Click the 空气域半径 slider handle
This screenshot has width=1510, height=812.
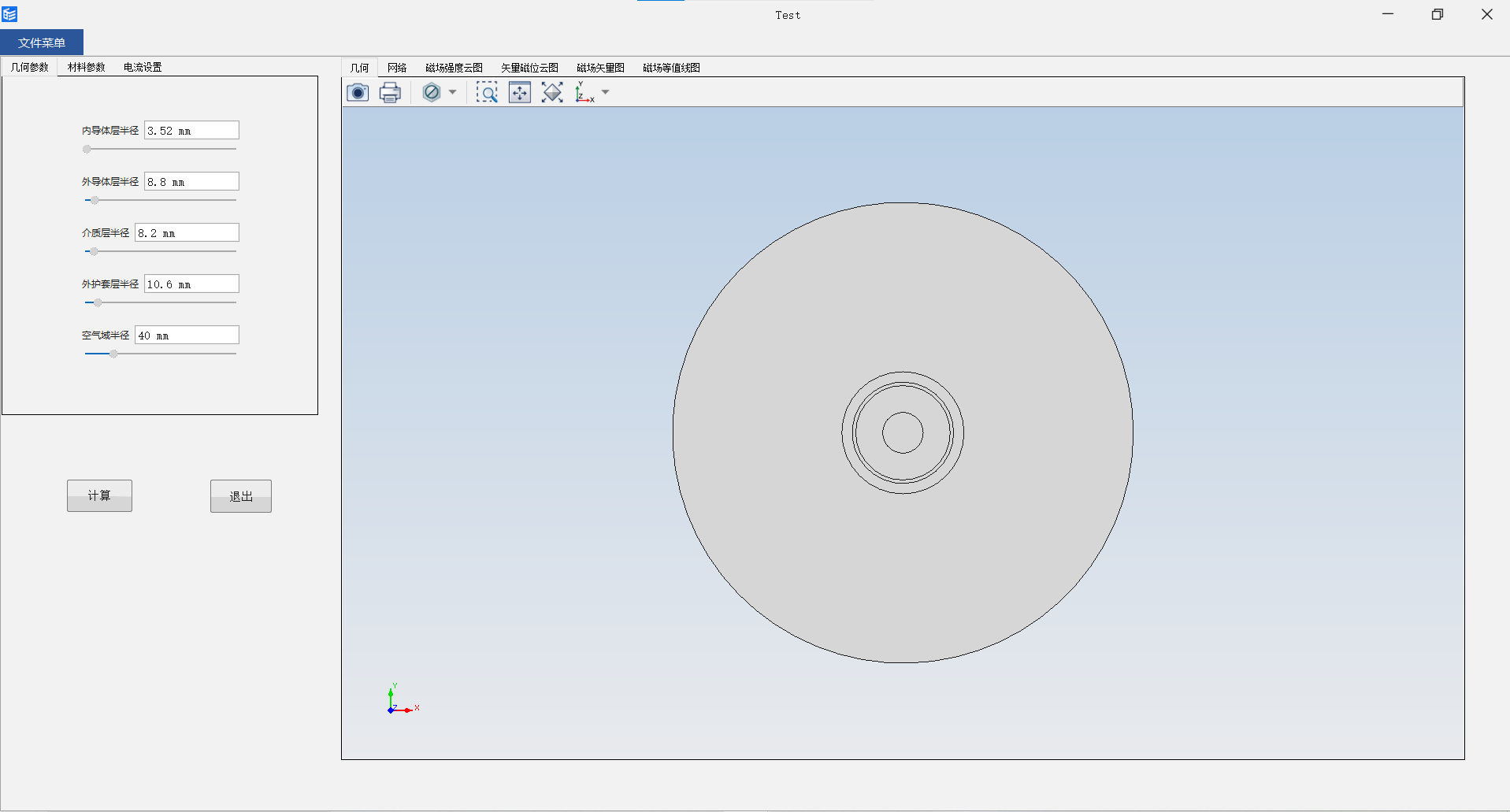click(x=113, y=354)
